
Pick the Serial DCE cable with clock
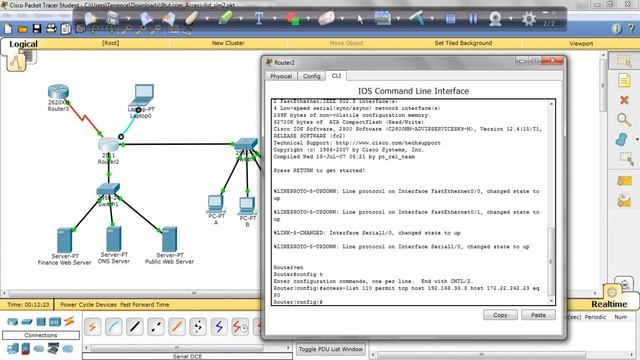point(240,327)
